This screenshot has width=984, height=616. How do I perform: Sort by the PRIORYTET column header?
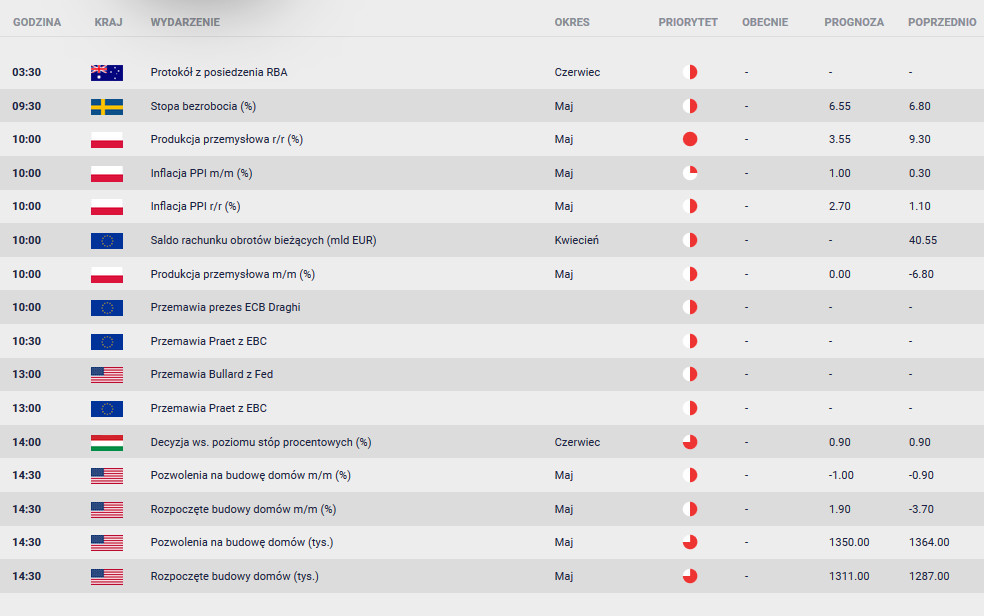688,22
